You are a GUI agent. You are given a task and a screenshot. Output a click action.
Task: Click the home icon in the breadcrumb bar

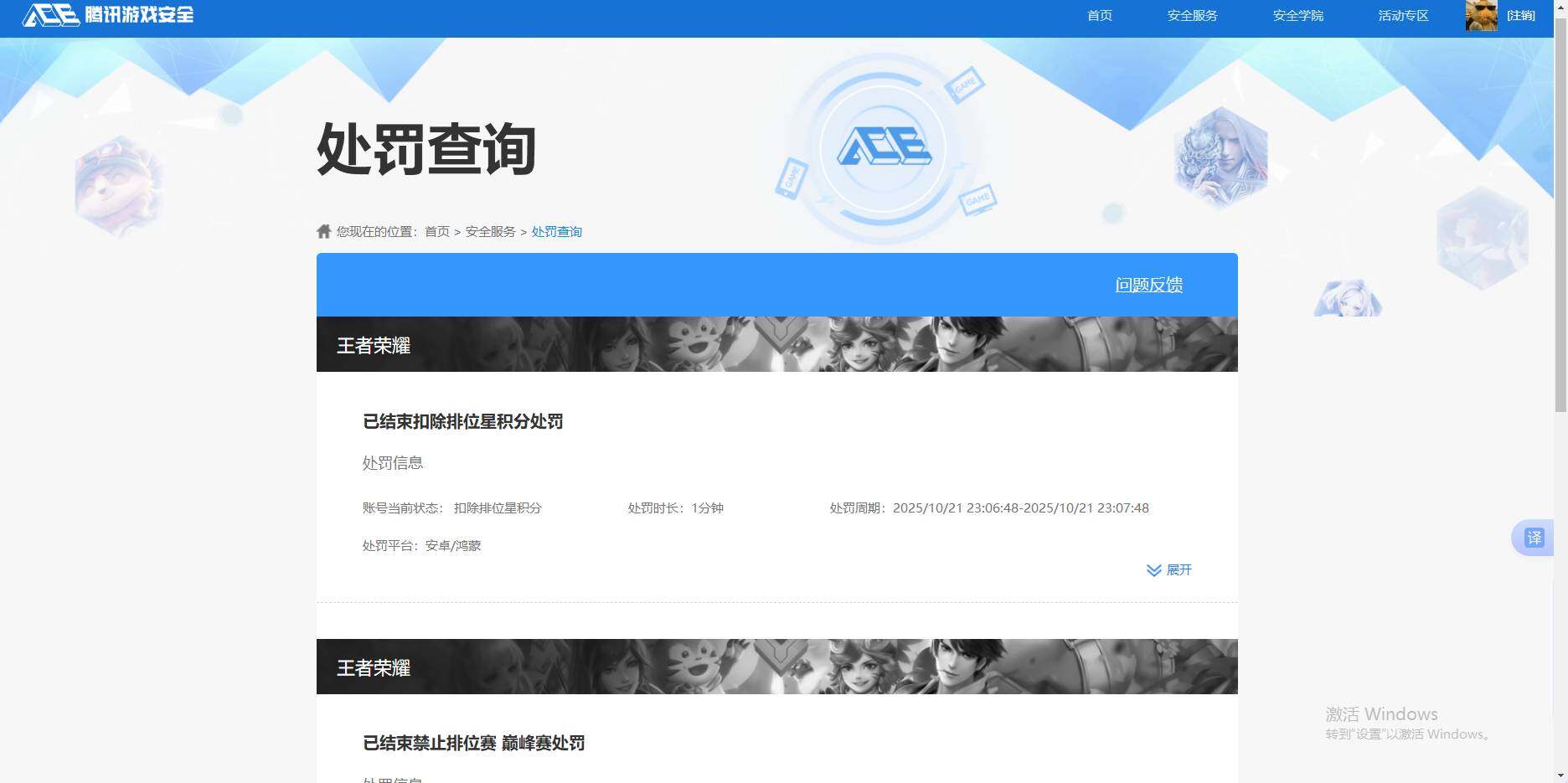click(324, 231)
